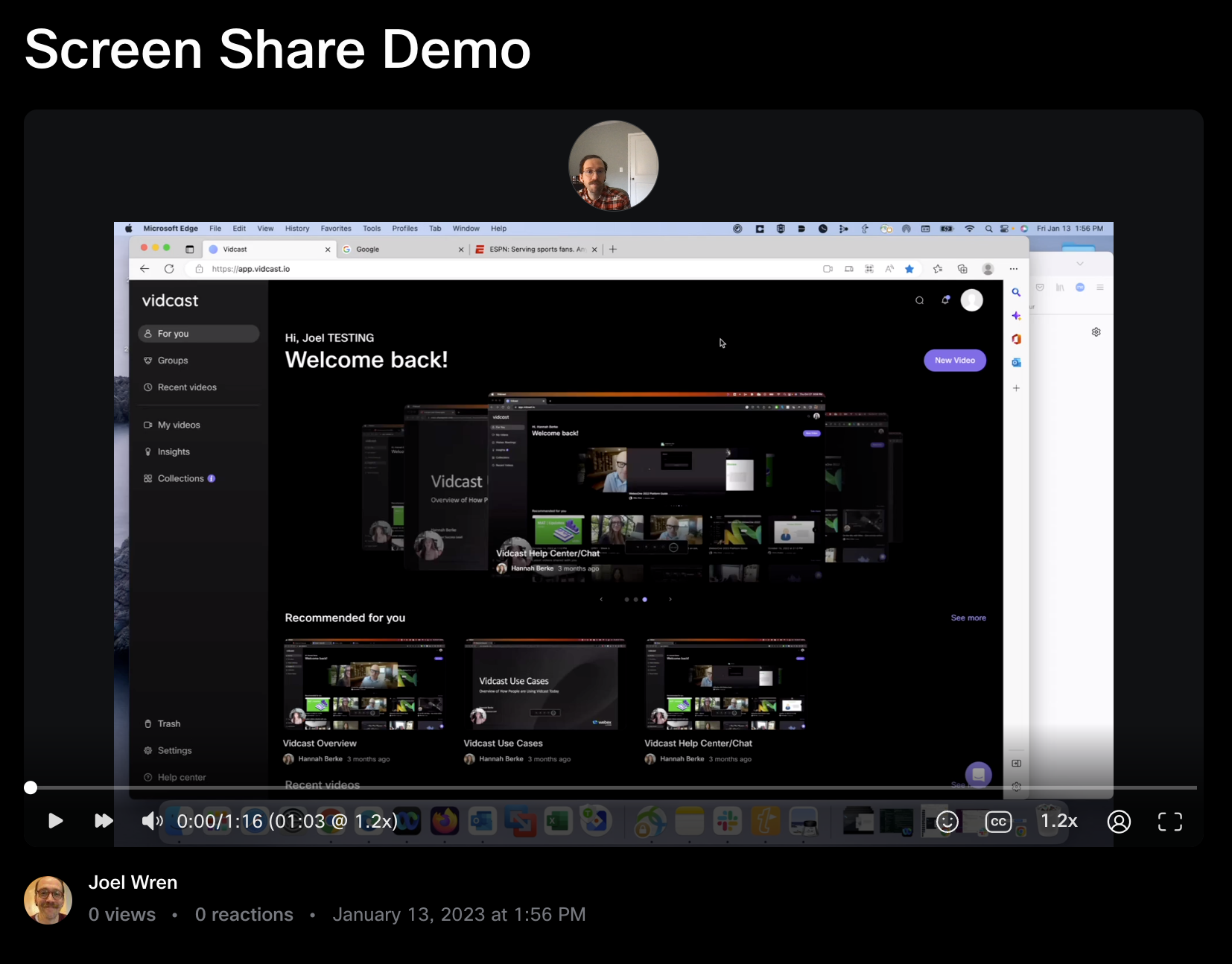Open the Apple menu in the recording
Viewport: 1232px width, 964px height.
click(x=128, y=229)
